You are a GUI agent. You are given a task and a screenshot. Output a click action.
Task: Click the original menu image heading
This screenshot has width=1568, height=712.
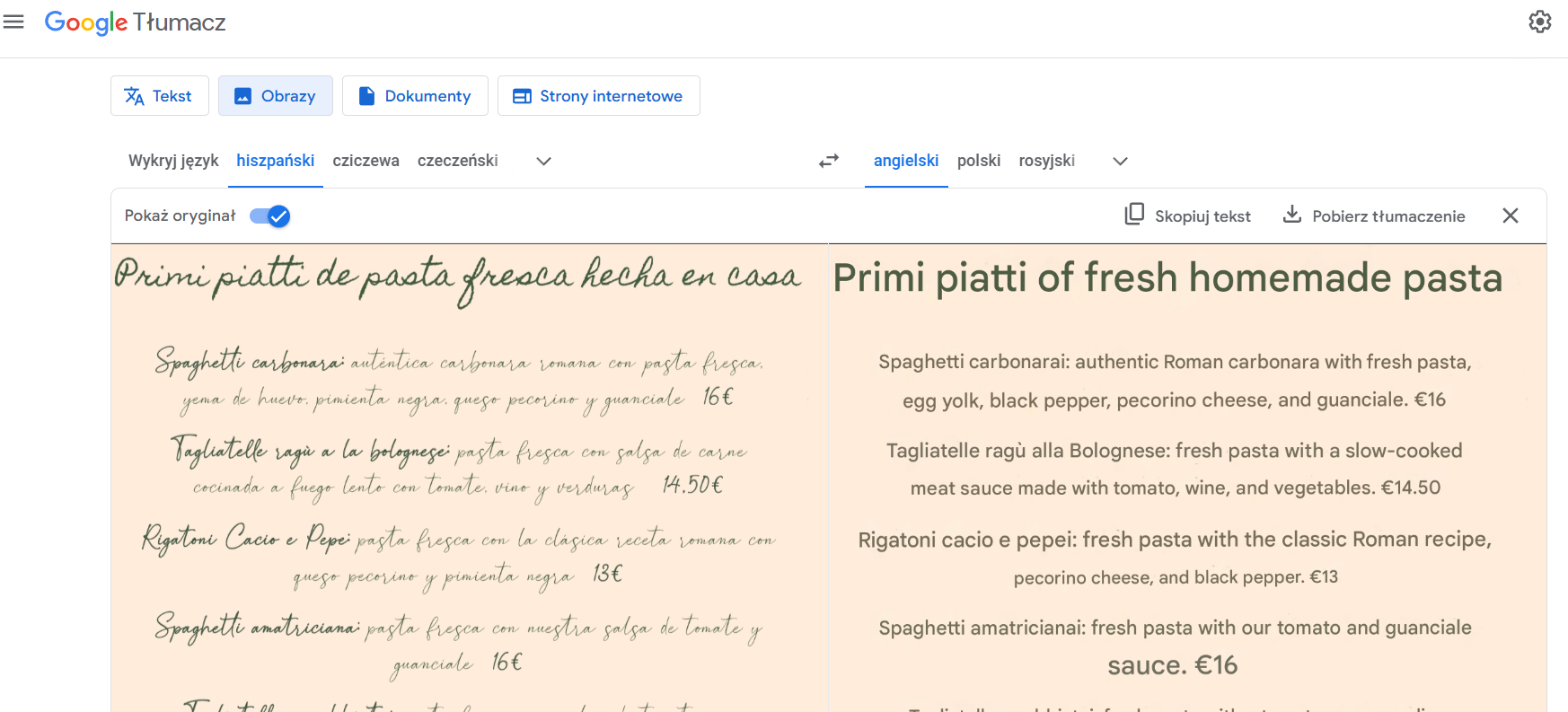click(x=457, y=278)
